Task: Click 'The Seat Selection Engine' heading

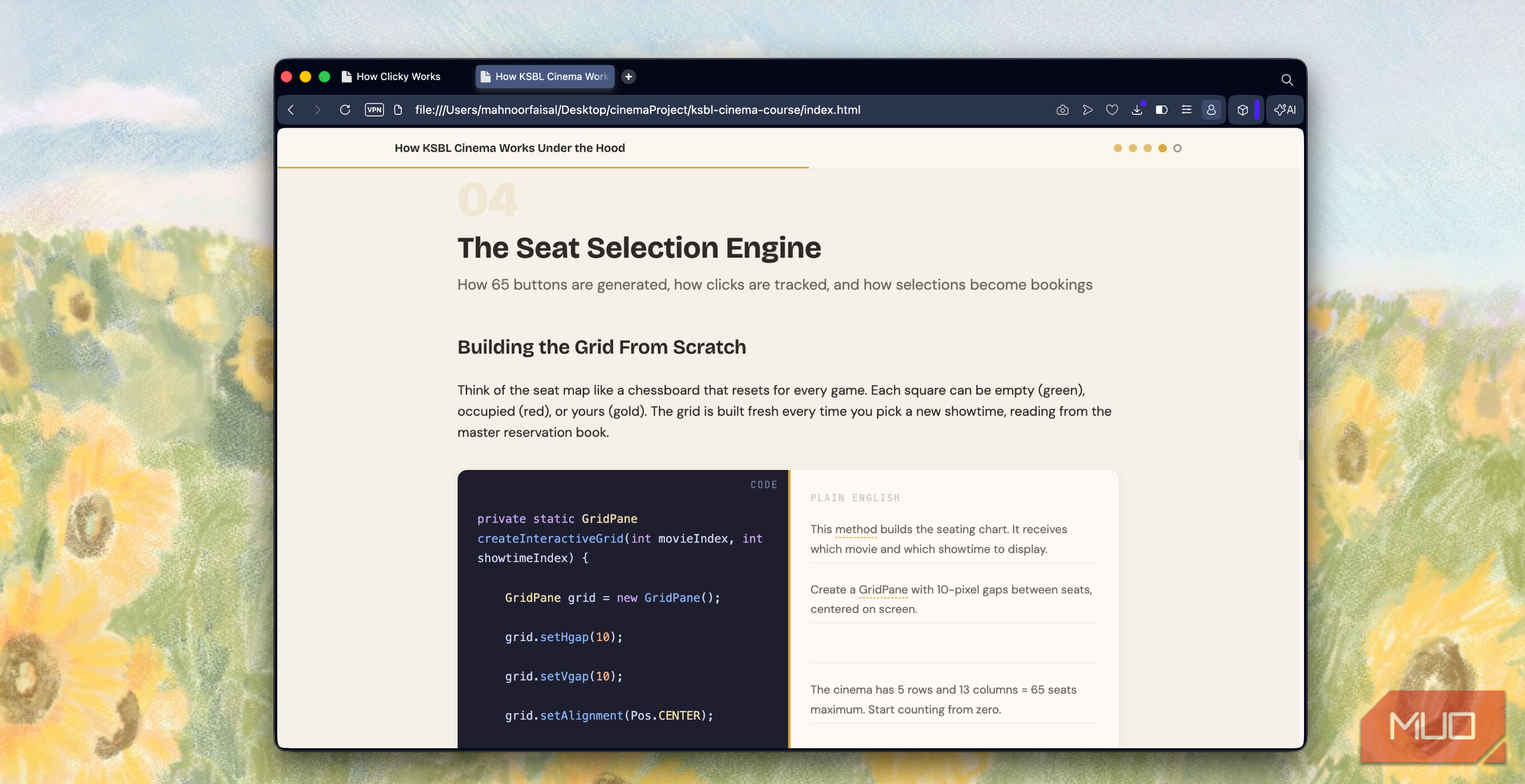Action: tap(640, 247)
